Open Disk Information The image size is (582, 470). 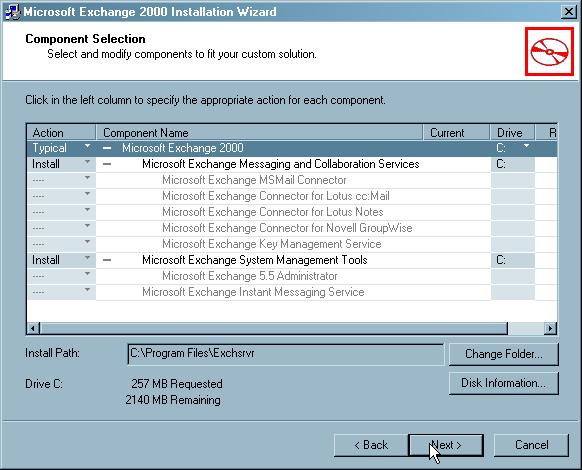point(503,383)
